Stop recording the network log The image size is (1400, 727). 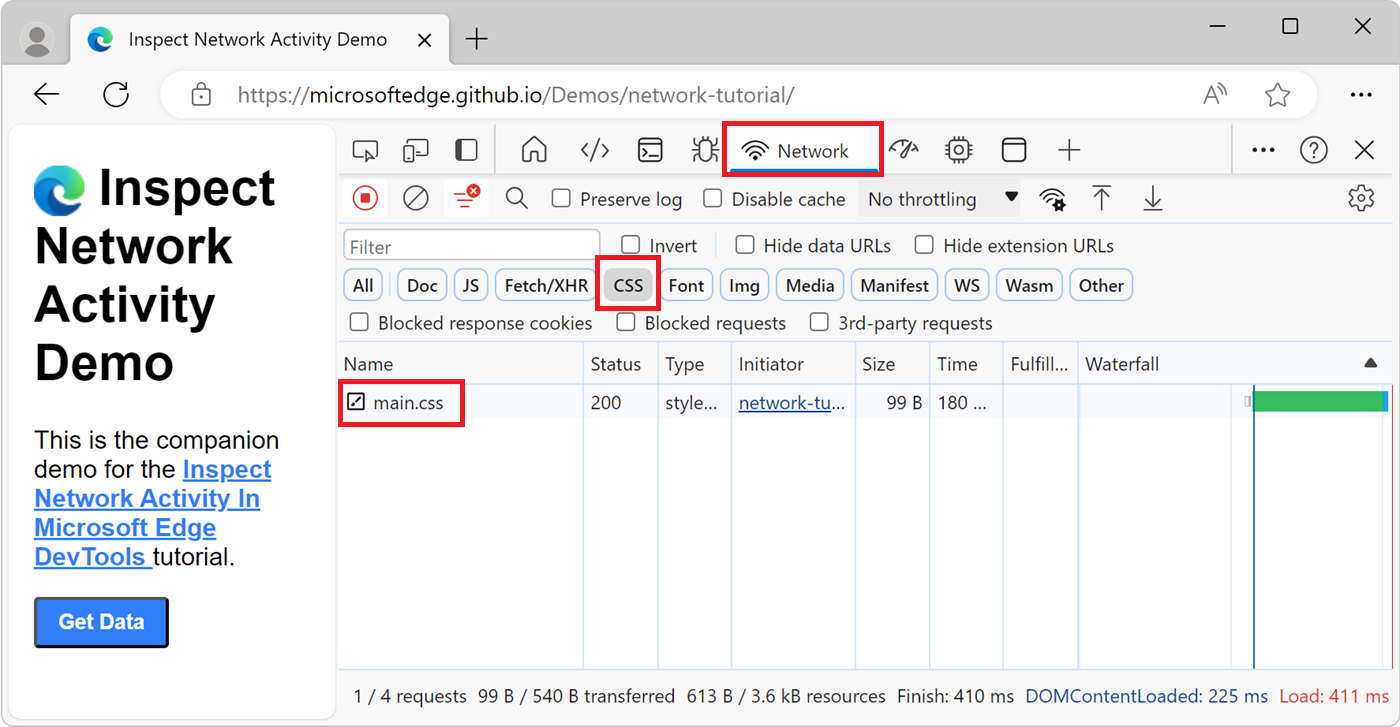point(365,197)
